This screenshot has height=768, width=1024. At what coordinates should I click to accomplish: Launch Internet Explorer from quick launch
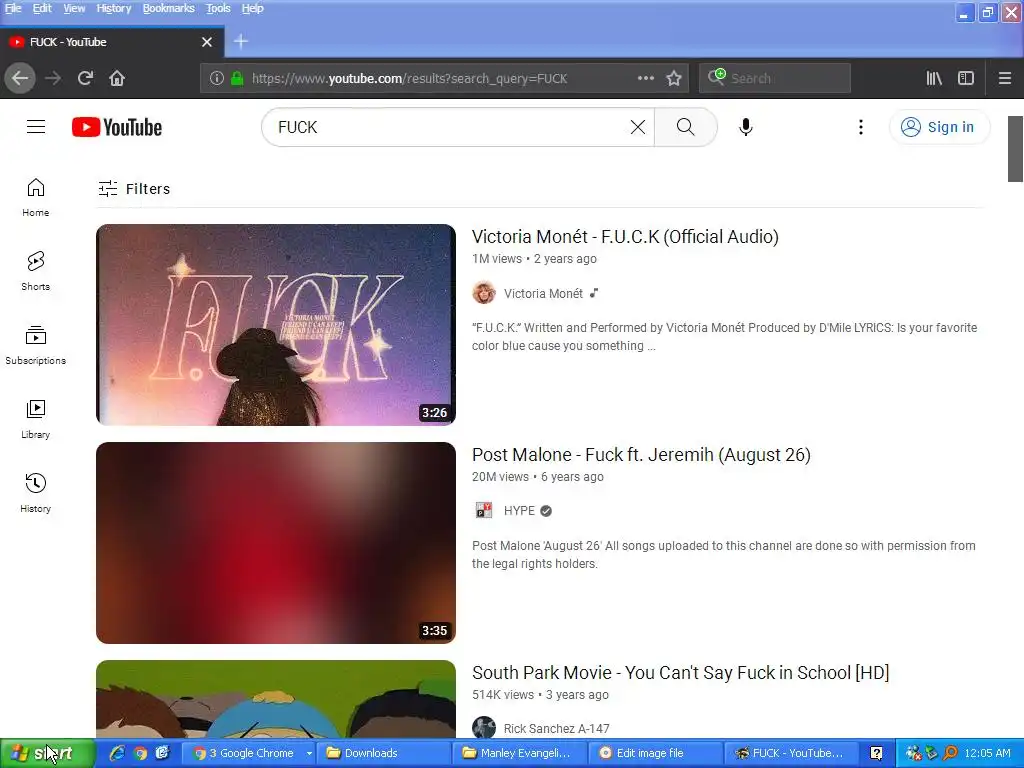coord(118,753)
